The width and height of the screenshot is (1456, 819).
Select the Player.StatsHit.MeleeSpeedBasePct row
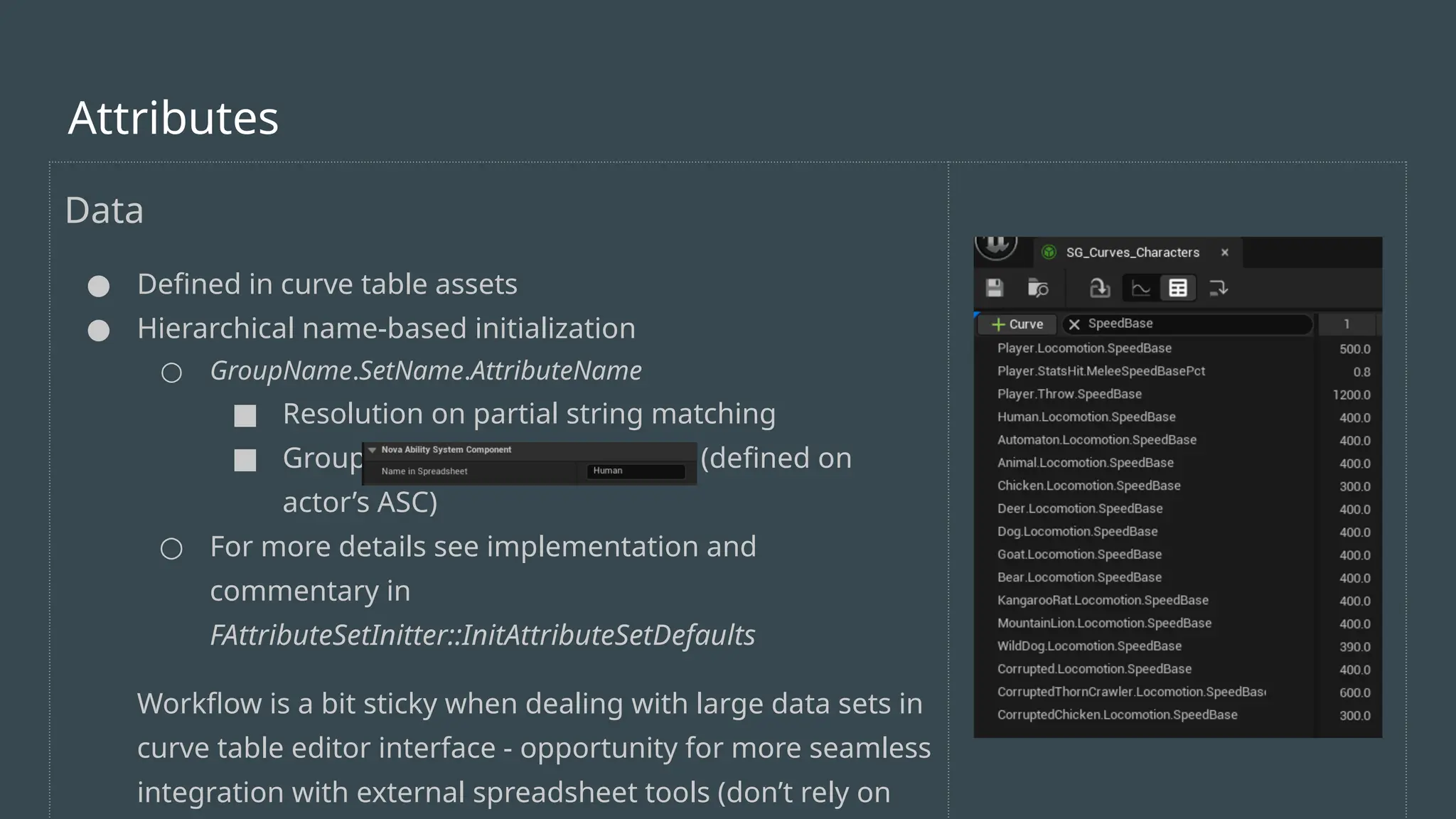1177,371
